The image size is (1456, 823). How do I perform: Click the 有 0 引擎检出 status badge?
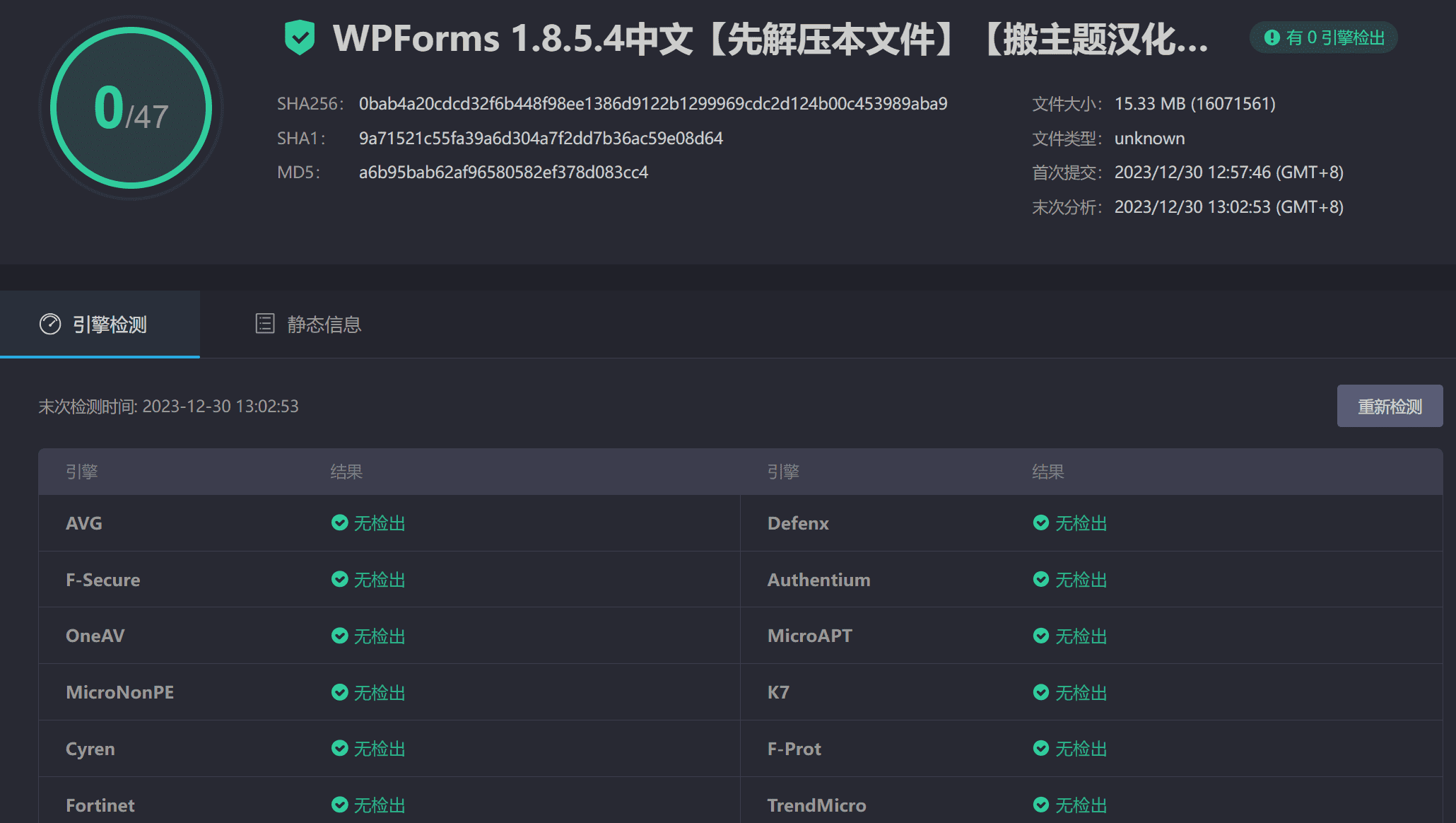pyautogui.click(x=1324, y=37)
